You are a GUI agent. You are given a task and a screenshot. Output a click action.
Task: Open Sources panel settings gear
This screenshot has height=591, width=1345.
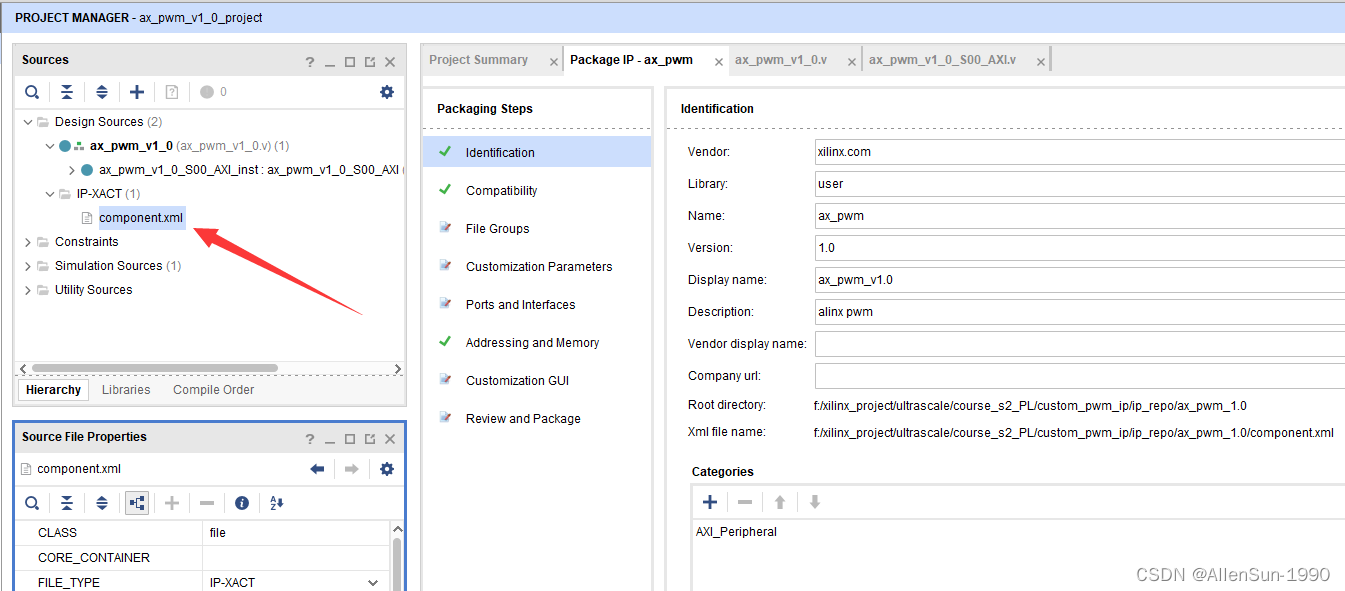coord(387,92)
